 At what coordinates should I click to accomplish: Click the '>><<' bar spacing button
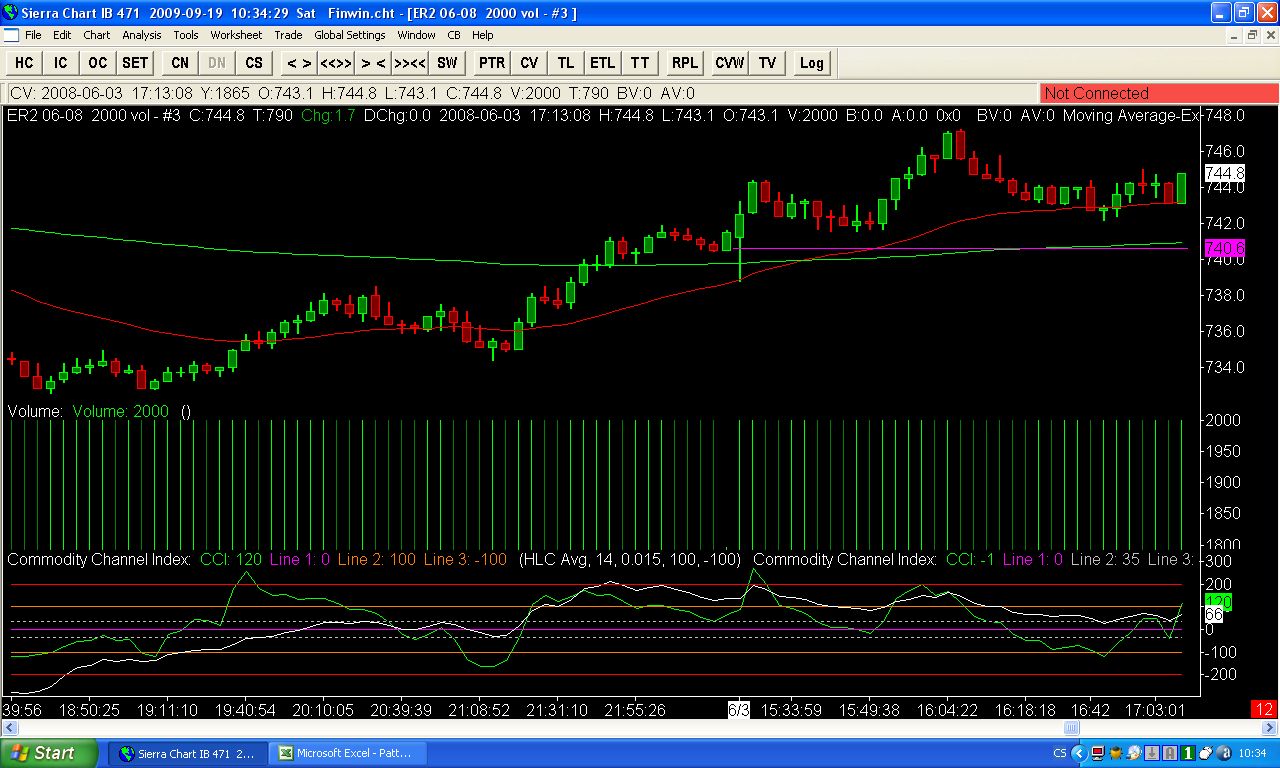[x=410, y=63]
